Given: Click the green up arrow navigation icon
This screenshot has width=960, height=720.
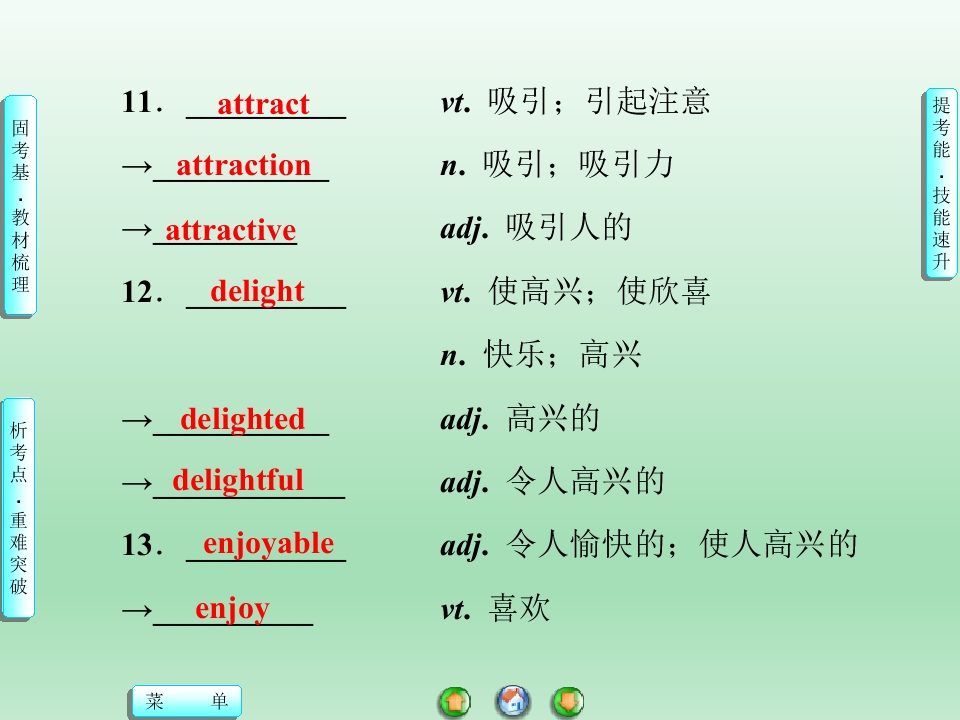Looking at the screenshot, I should click(x=455, y=702).
